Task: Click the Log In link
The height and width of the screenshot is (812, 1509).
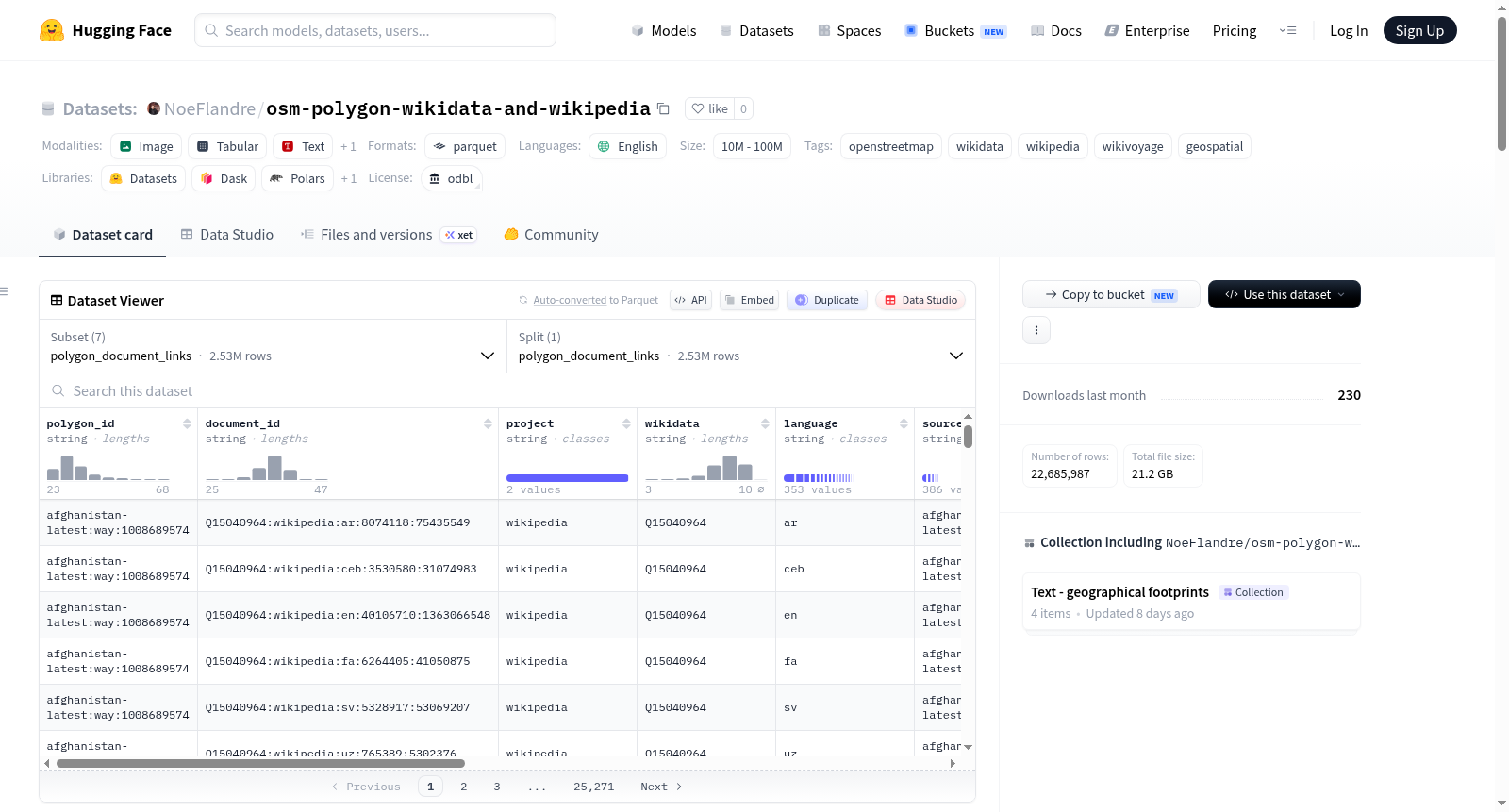Action: (x=1349, y=30)
